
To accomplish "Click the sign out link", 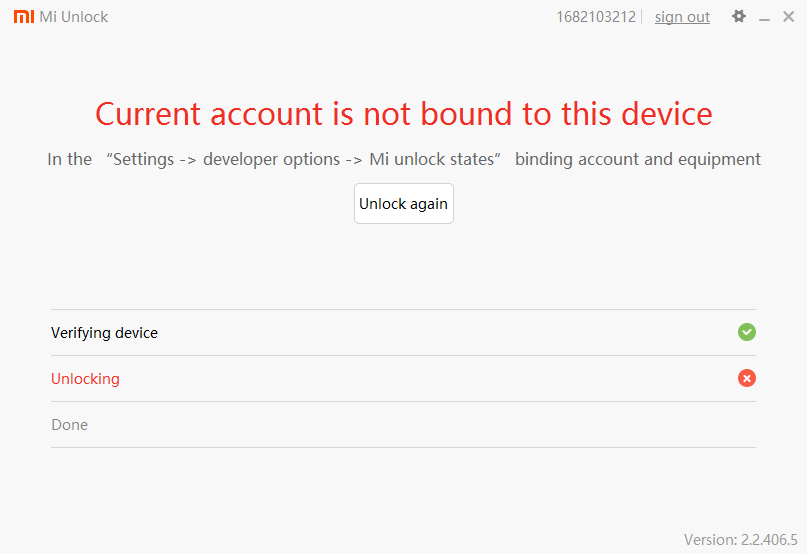I will [x=682, y=17].
